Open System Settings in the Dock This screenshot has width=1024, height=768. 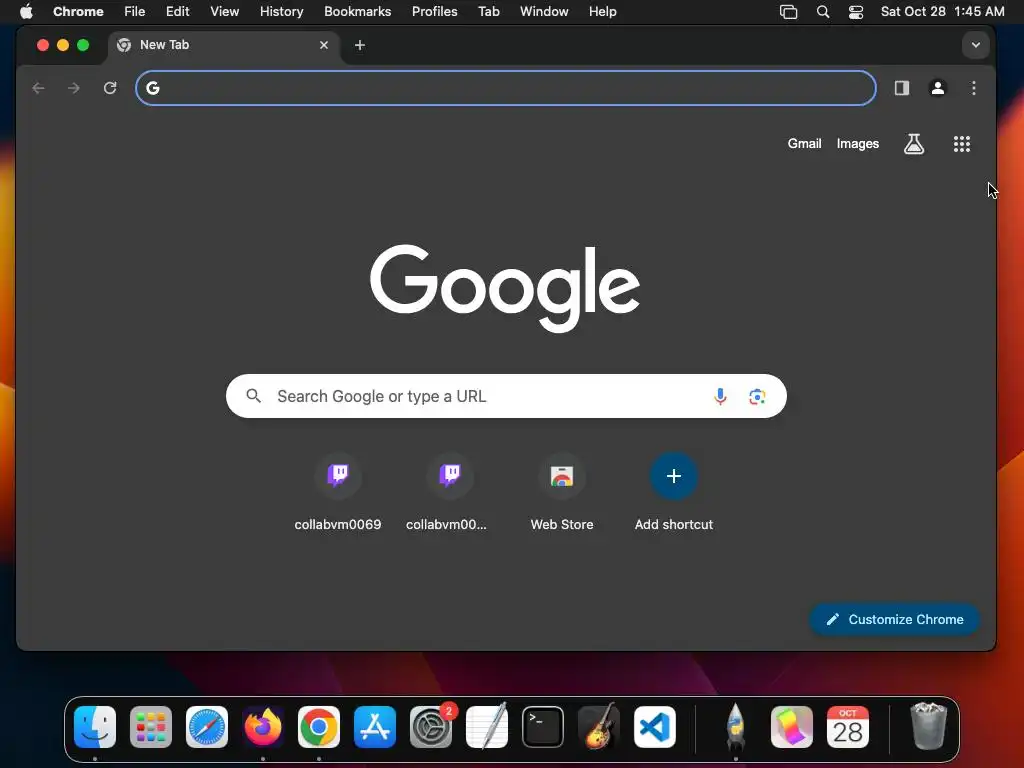431,727
